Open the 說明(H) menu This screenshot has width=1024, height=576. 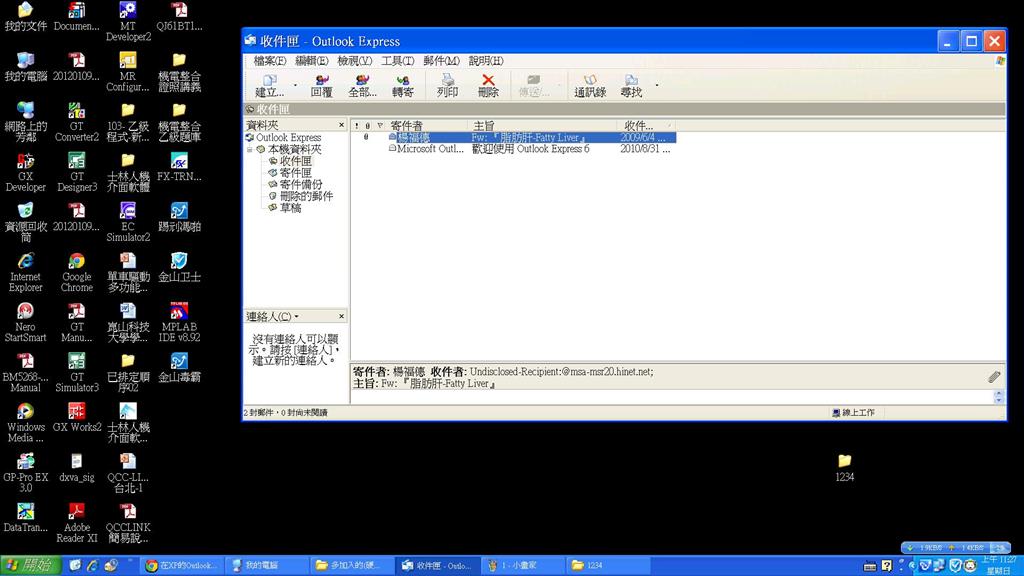click(486, 61)
